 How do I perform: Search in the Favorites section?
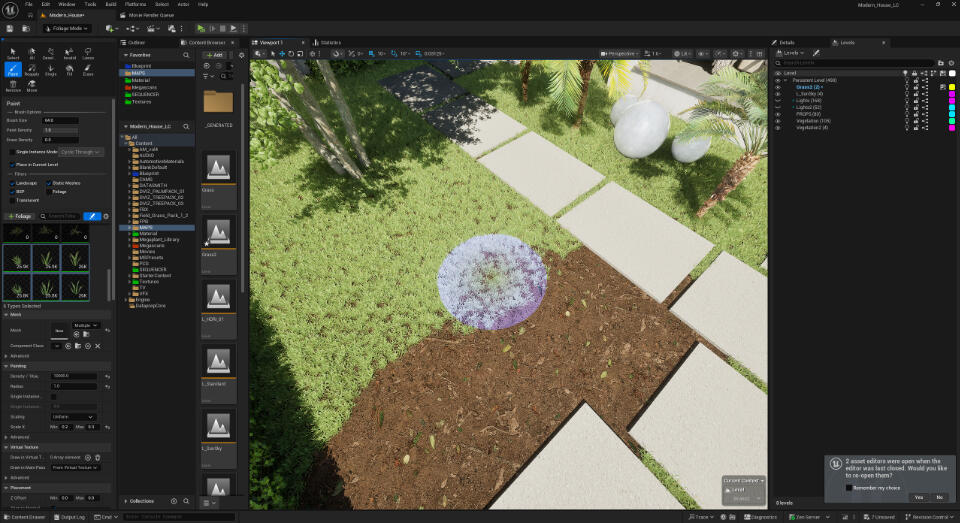(186, 55)
